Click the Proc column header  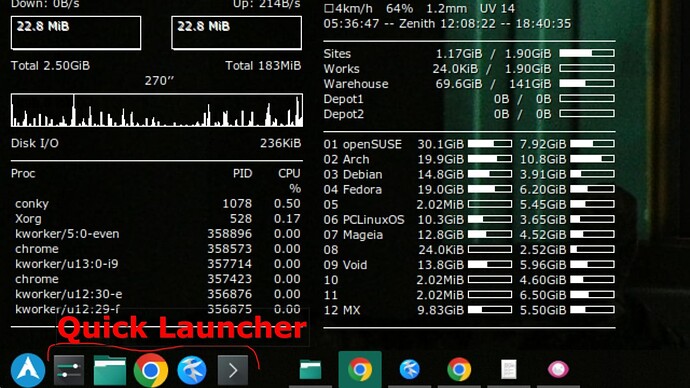[x=23, y=173]
